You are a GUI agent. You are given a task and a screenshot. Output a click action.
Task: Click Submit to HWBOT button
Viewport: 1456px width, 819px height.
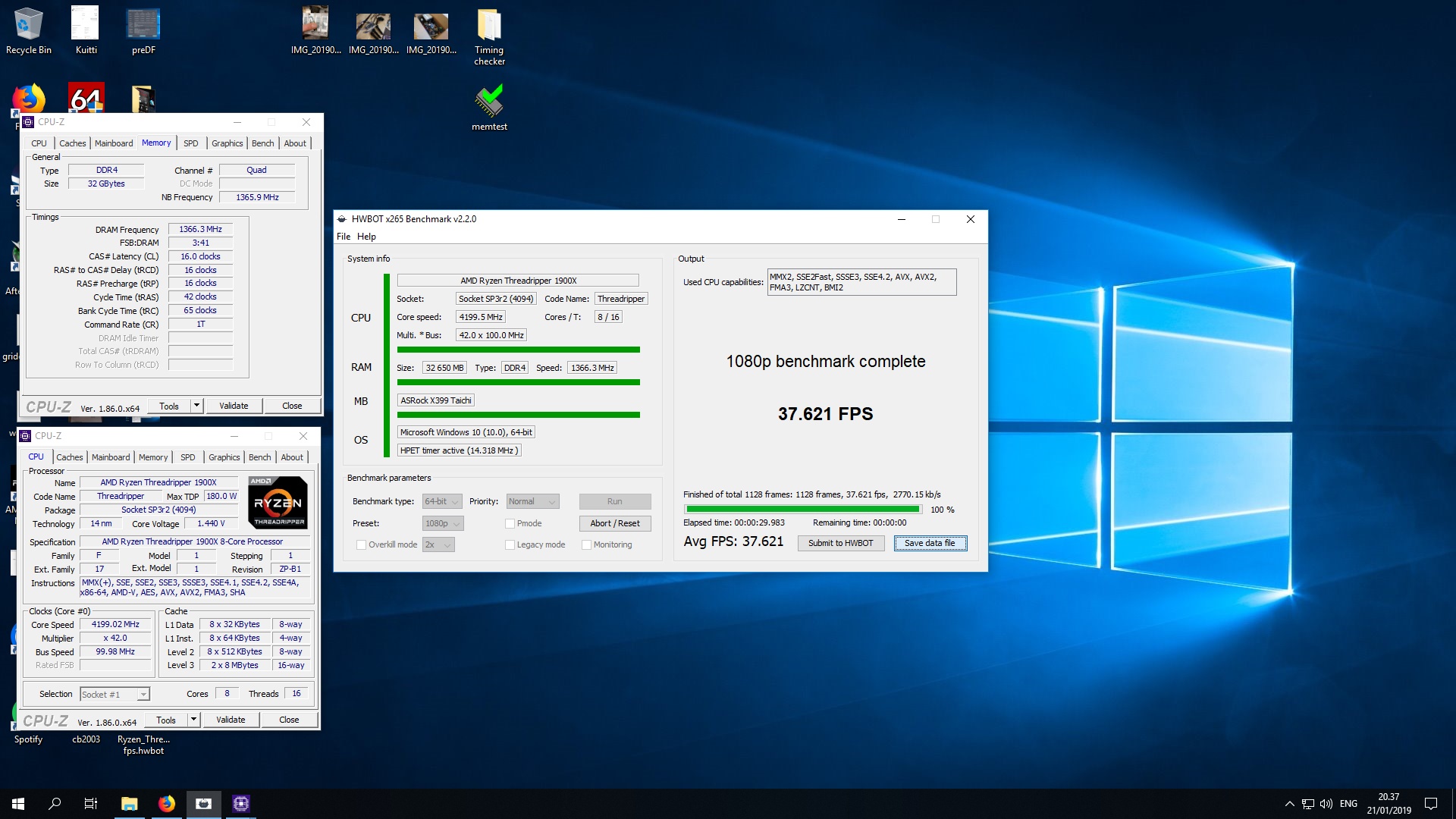click(840, 544)
